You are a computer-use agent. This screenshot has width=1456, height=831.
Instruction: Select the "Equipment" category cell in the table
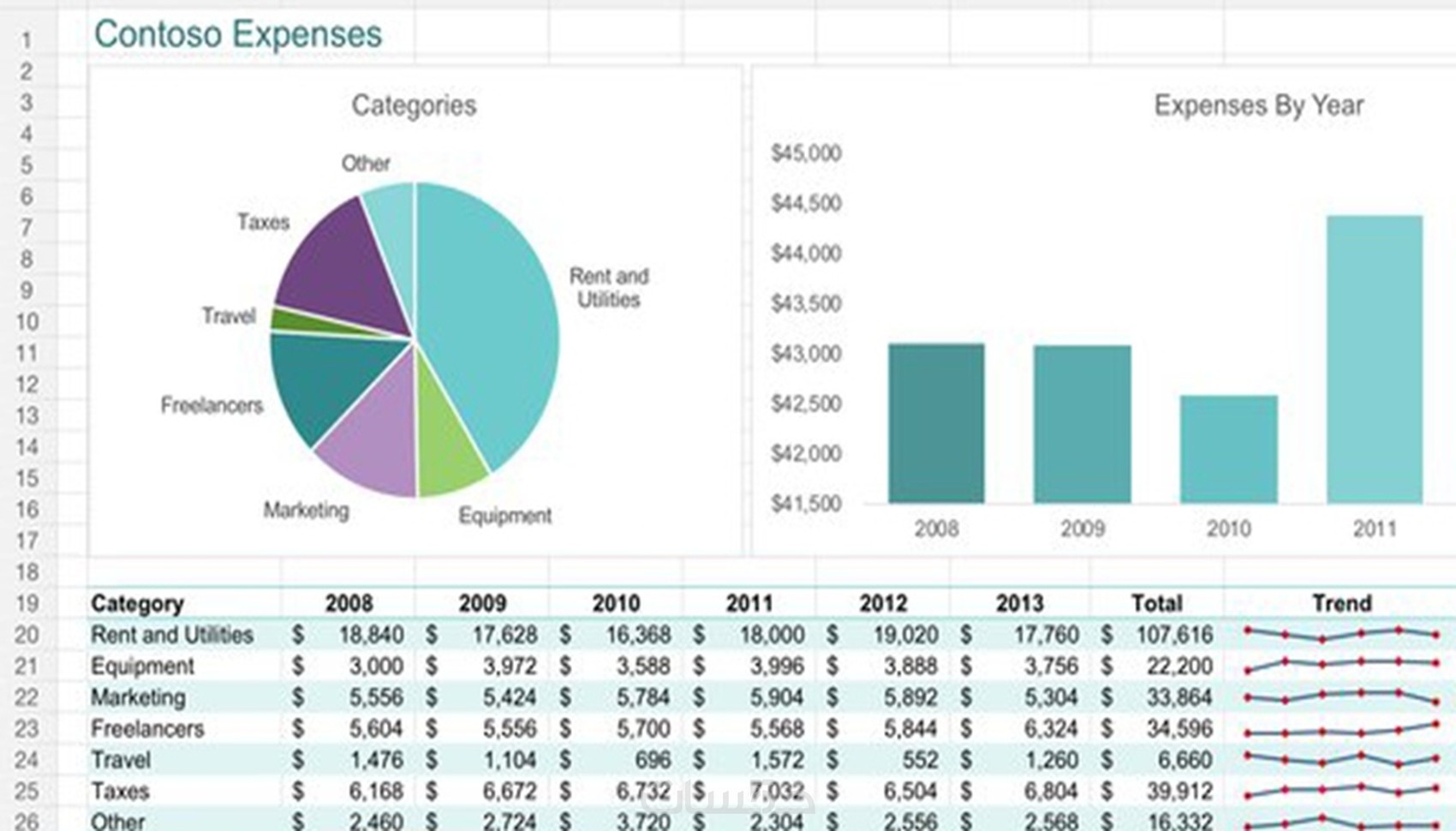tap(184, 666)
